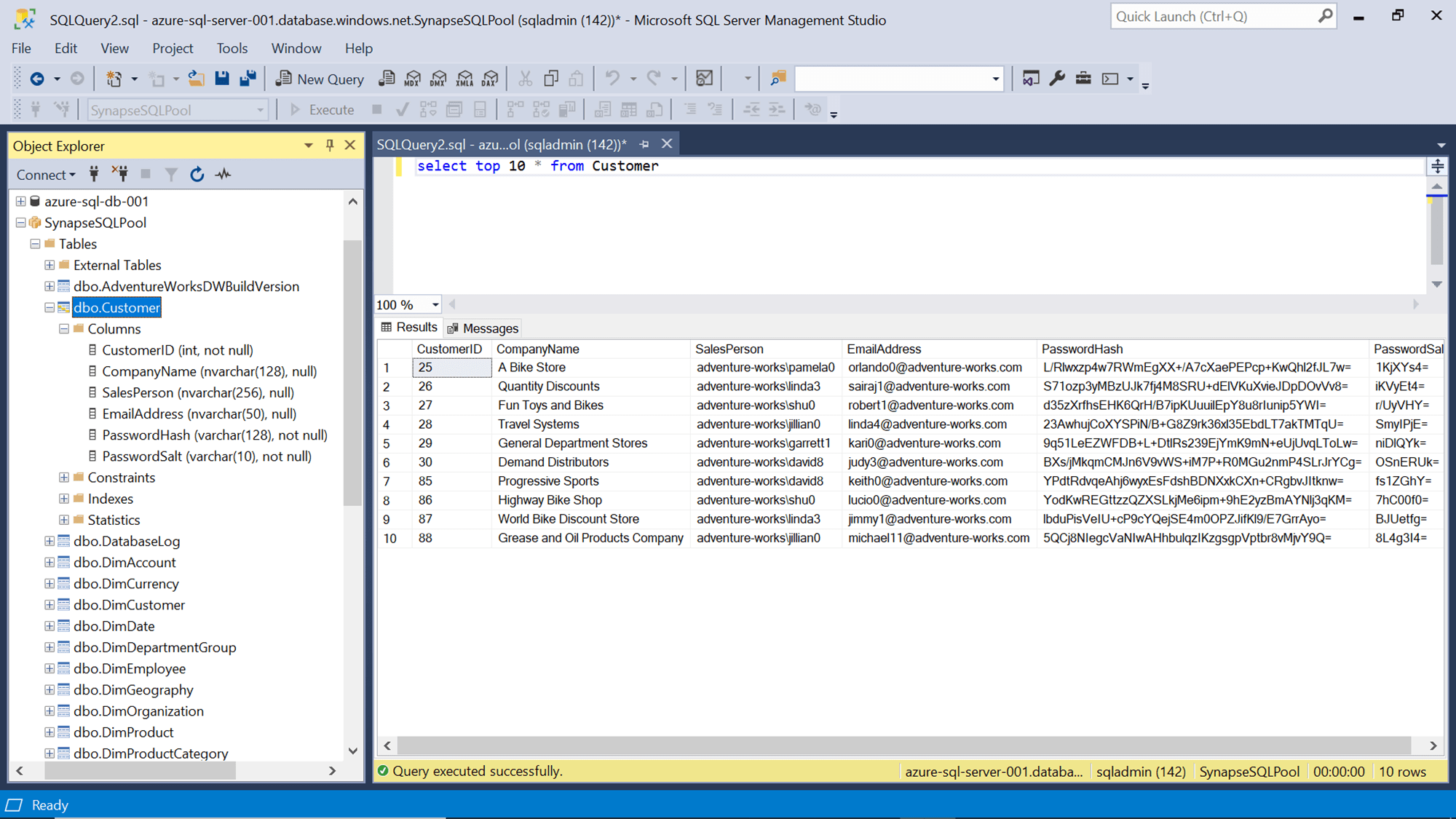Click the DAX query icon
This screenshot has height=819, width=1456.
(491, 79)
